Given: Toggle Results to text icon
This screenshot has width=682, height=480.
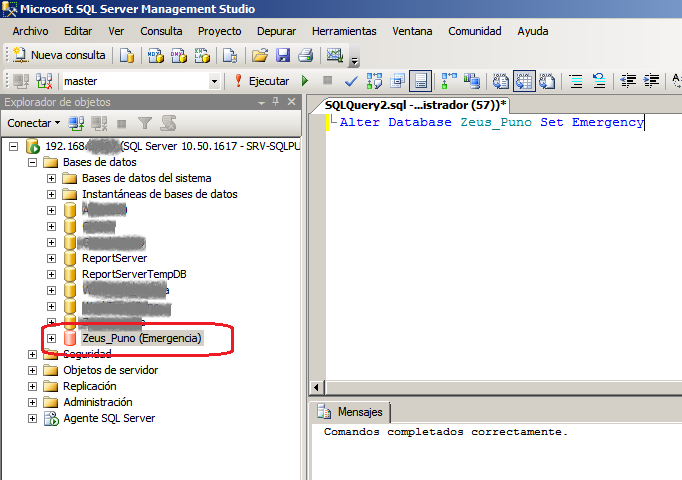Looking at the screenshot, I should point(501,81).
